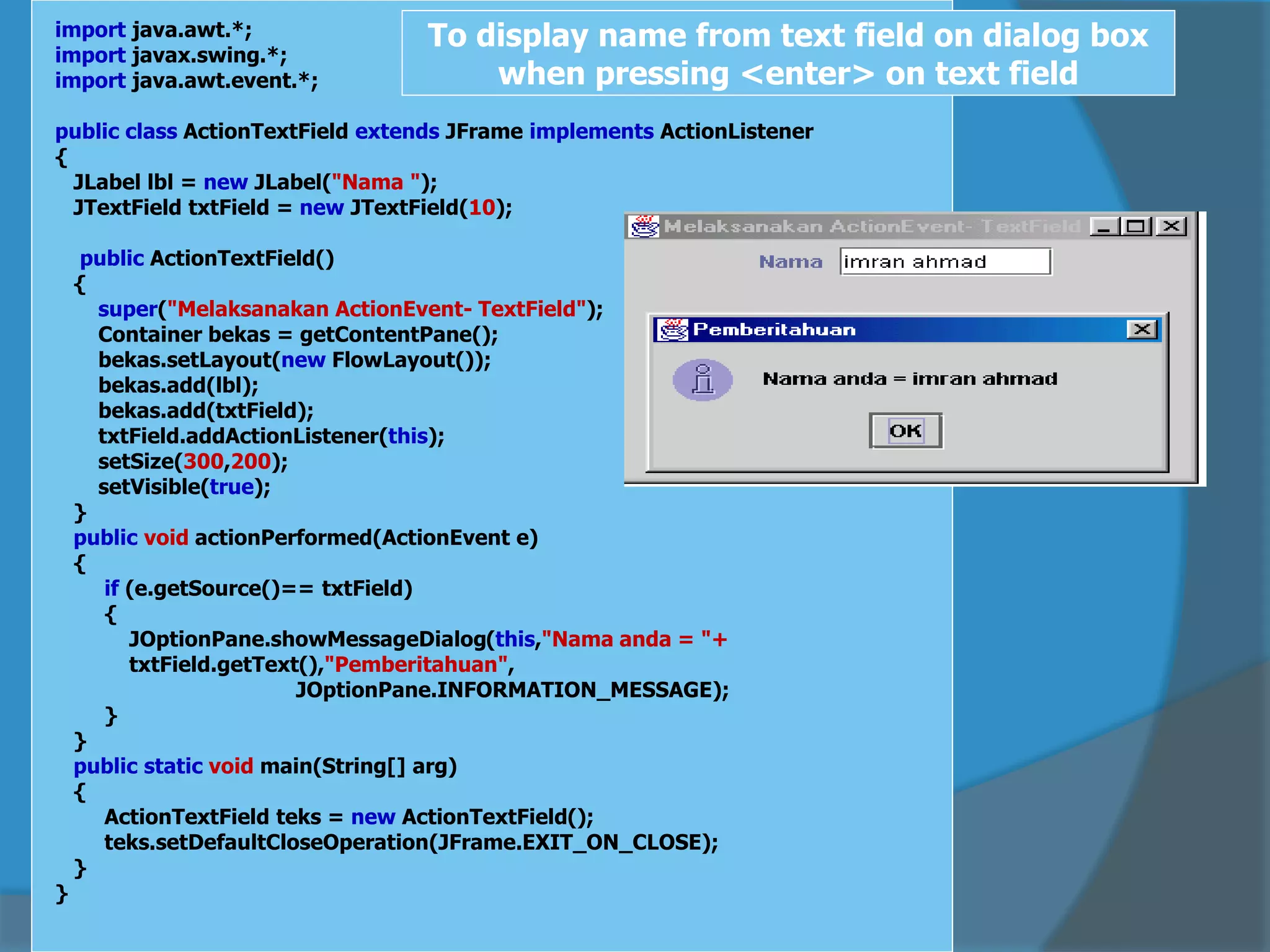Close the Pemberitahuan dialog
Screen dimensions: 1270x952
click(x=1142, y=329)
